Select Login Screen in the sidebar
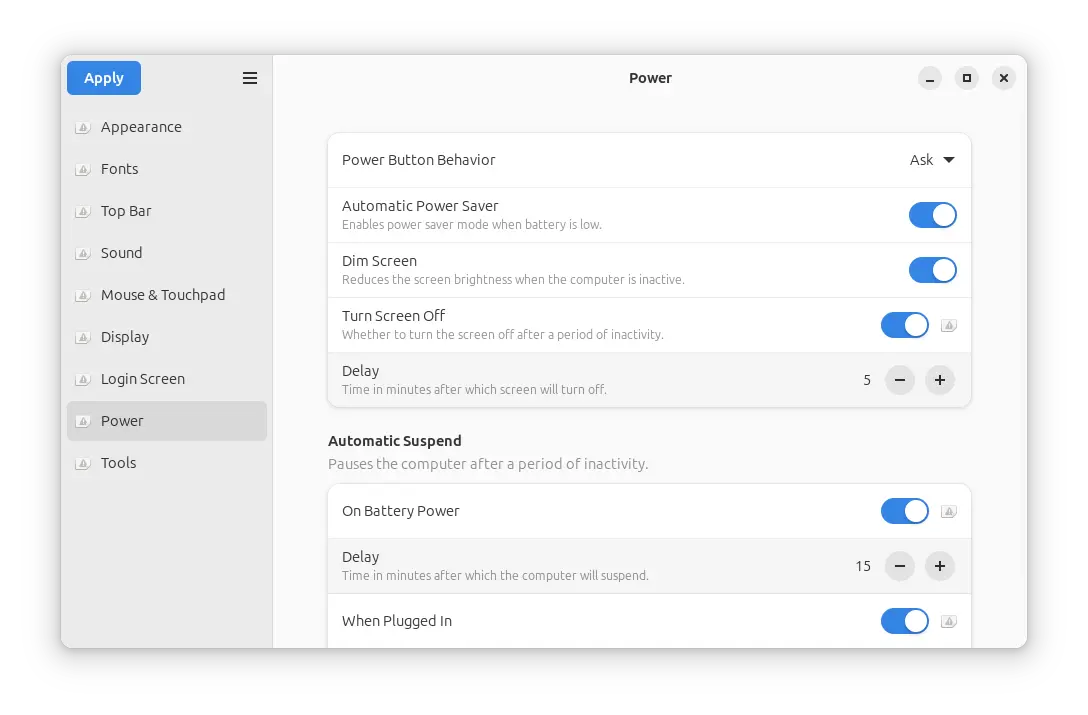 143,379
